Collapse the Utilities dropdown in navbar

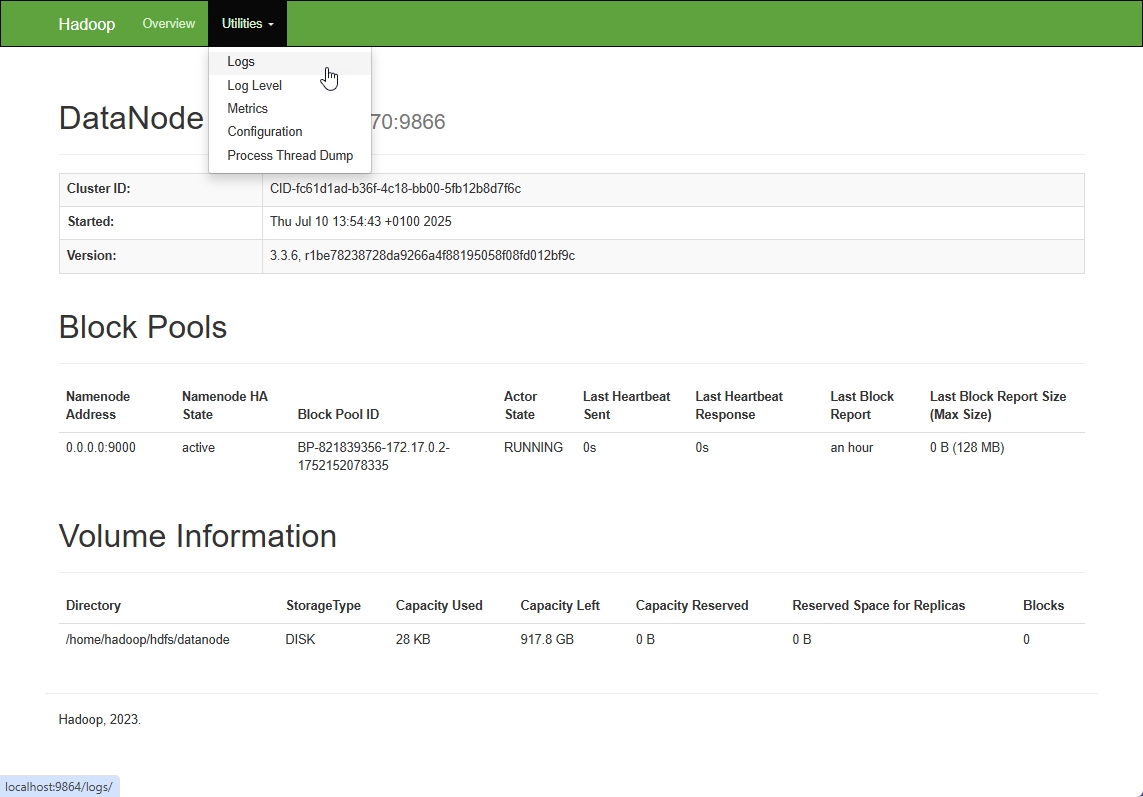(x=247, y=24)
